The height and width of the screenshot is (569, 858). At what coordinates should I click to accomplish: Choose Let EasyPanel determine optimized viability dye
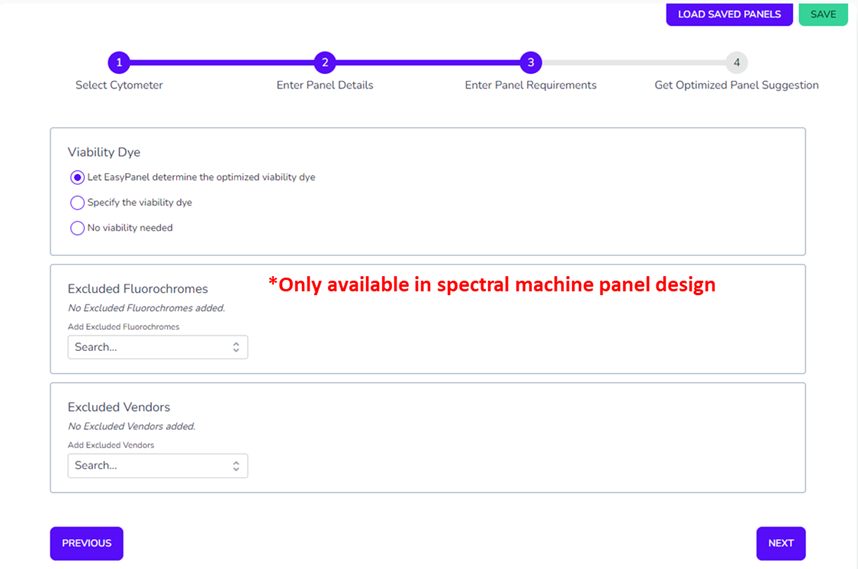[78, 177]
